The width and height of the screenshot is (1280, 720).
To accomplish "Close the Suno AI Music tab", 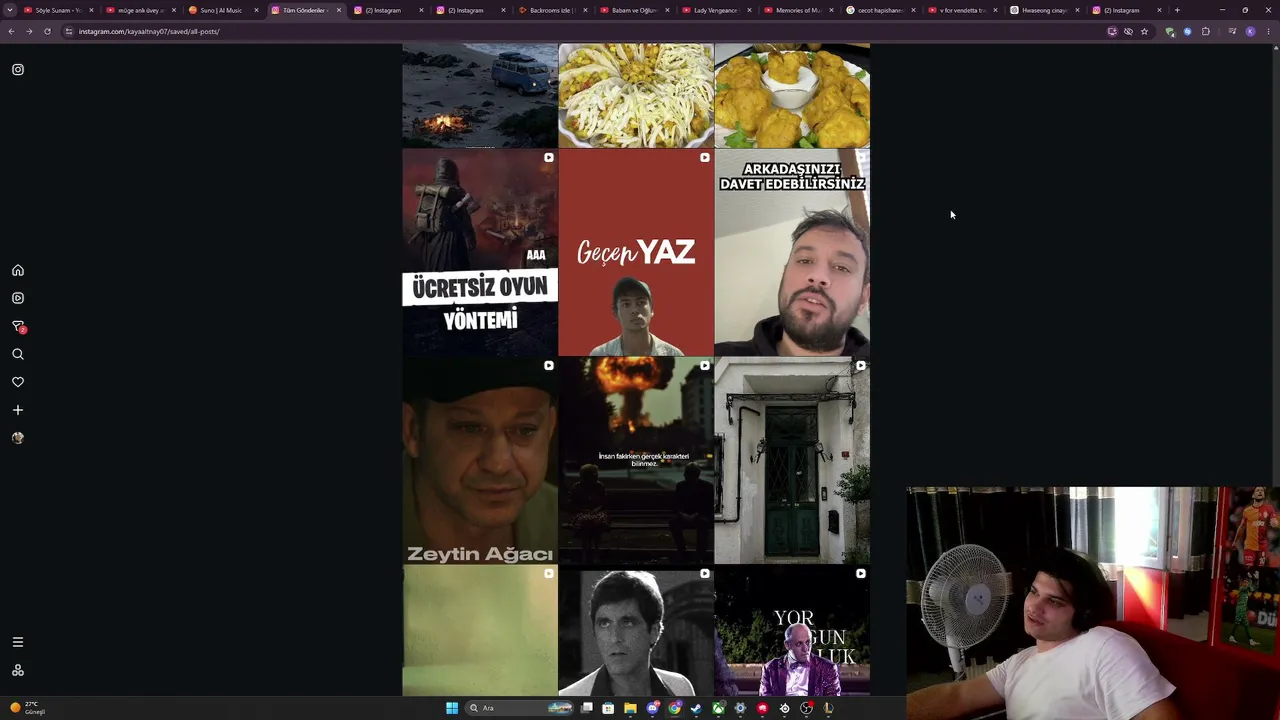I will [x=256, y=10].
